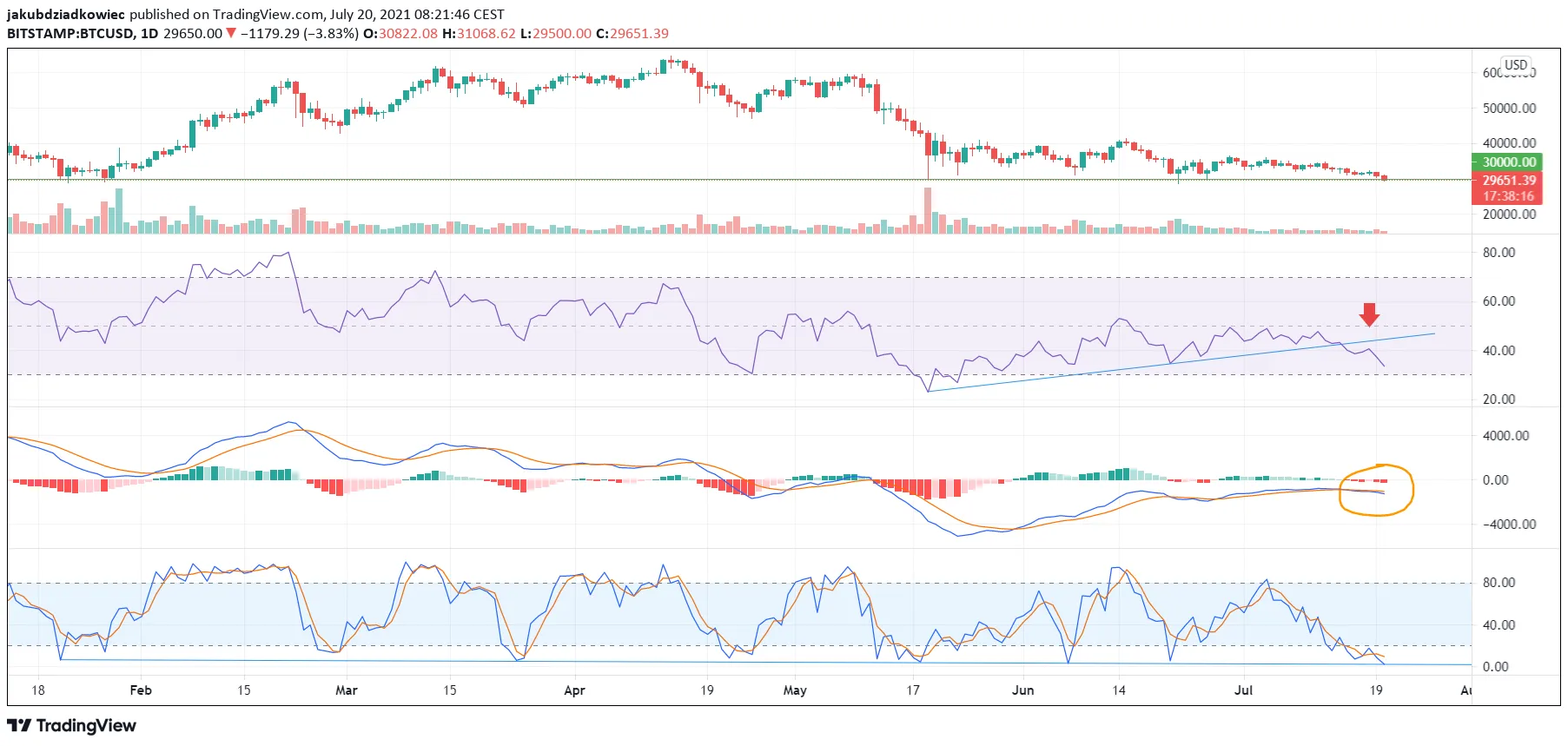Click the red price change triangle

(x=231, y=33)
